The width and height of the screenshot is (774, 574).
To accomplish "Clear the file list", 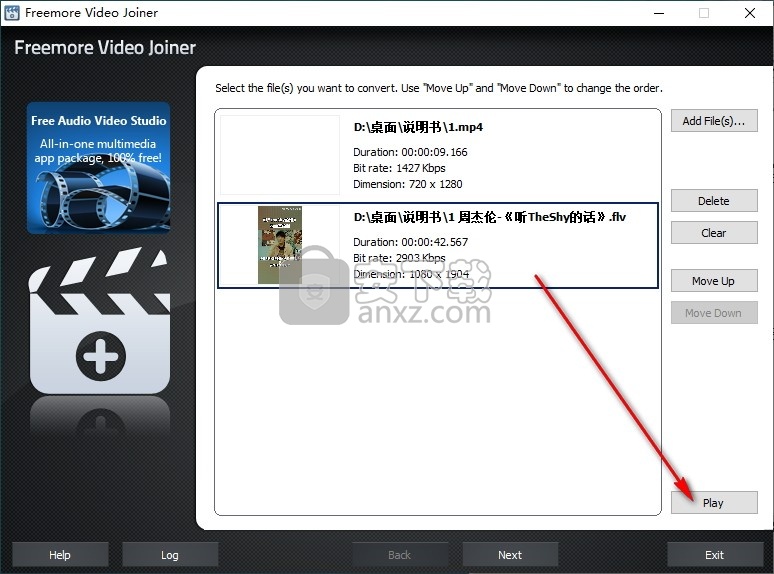I will pyautogui.click(x=714, y=233).
